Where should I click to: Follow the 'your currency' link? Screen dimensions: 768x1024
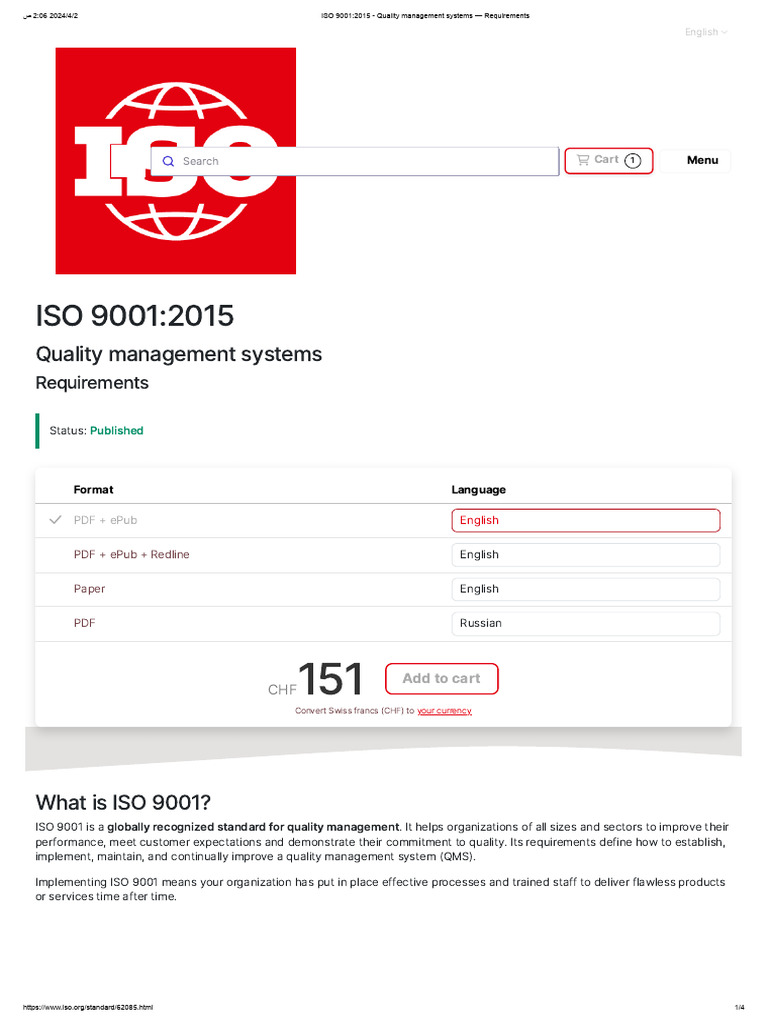(x=444, y=711)
